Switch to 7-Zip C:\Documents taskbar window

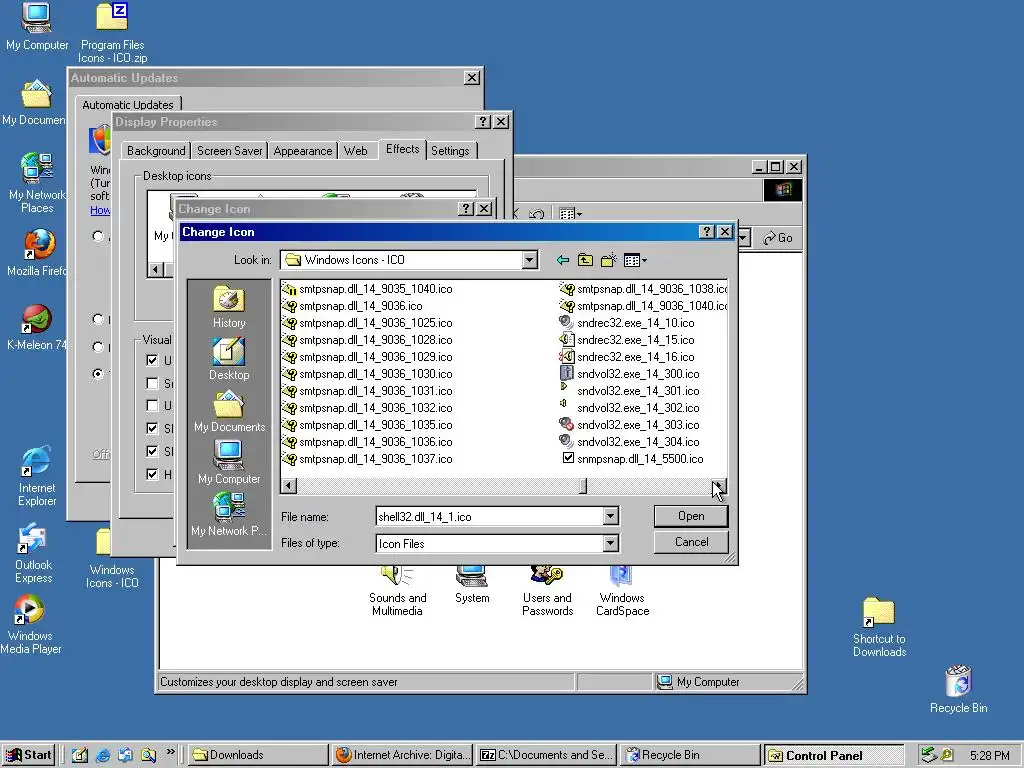[547, 755]
